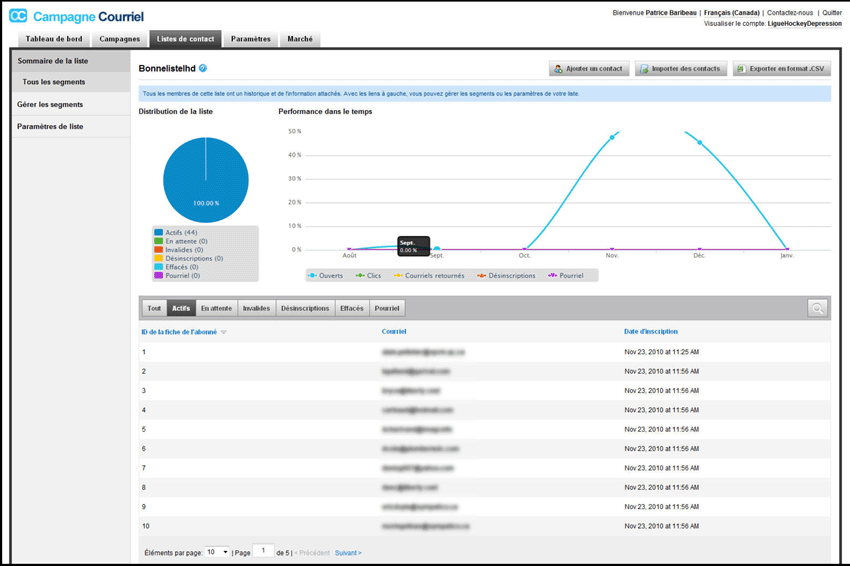The image size is (850, 566).
Task: Switch to the Campagnes tab
Action: pos(119,39)
